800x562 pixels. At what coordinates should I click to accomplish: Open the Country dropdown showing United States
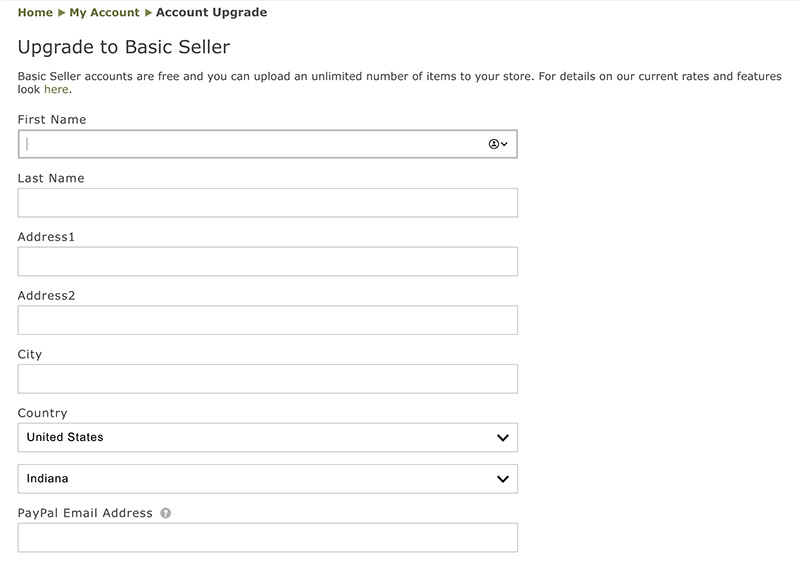click(x=267, y=437)
